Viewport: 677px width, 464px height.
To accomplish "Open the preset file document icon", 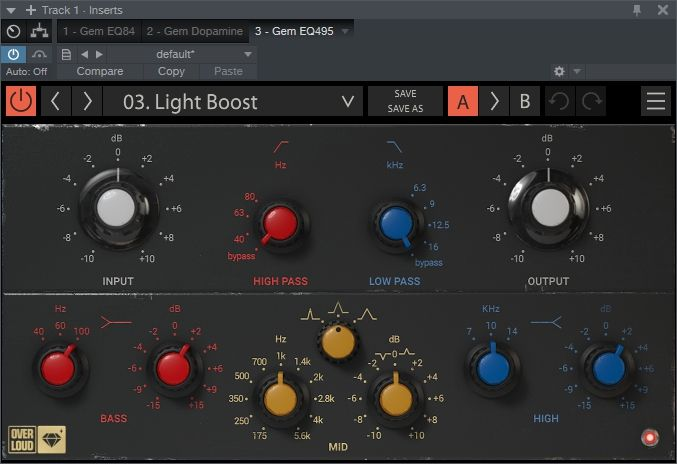I will [66, 54].
